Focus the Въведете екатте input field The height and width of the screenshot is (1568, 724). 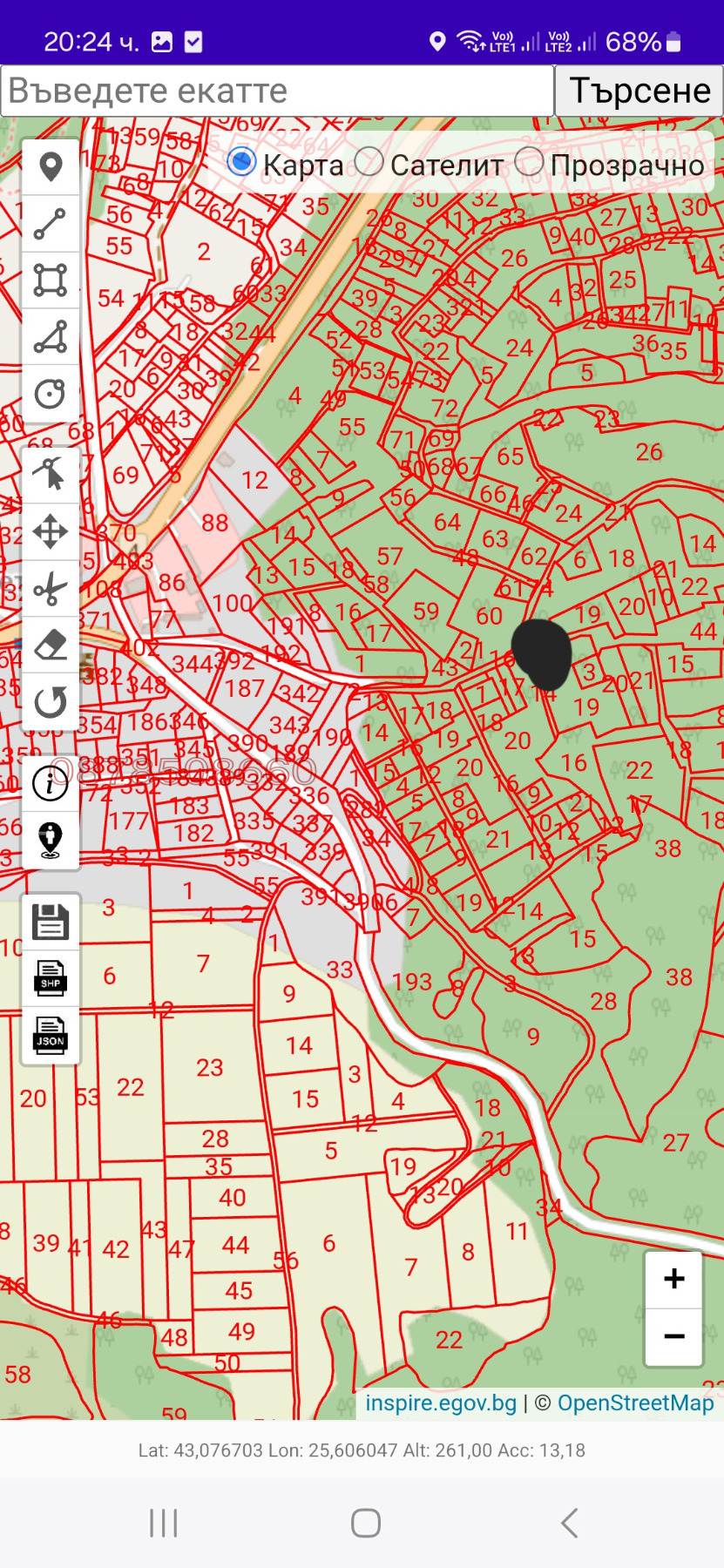[277, 91]
